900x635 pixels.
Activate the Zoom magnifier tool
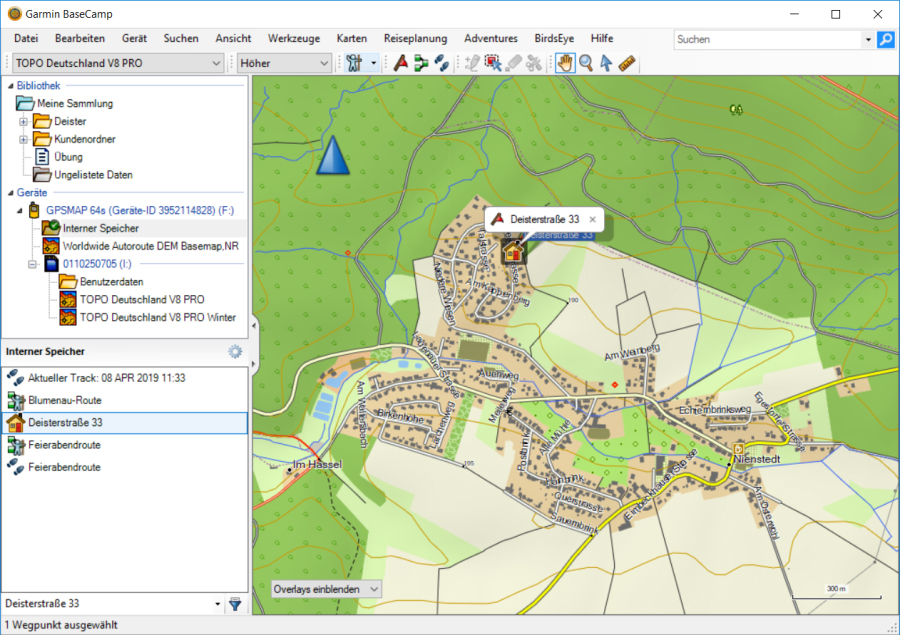[x=586, y=63]
